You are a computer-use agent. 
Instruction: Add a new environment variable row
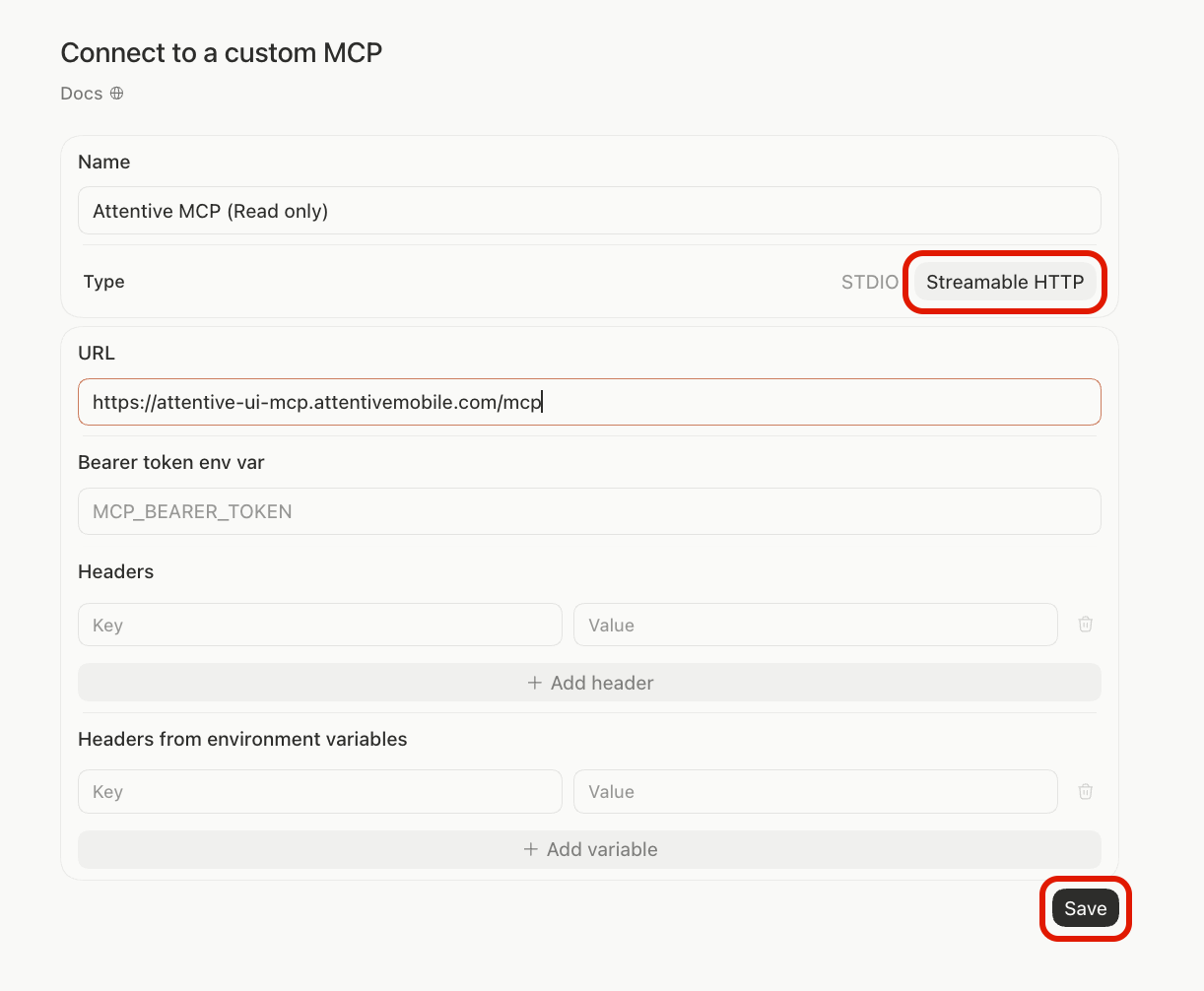[589, 849]
